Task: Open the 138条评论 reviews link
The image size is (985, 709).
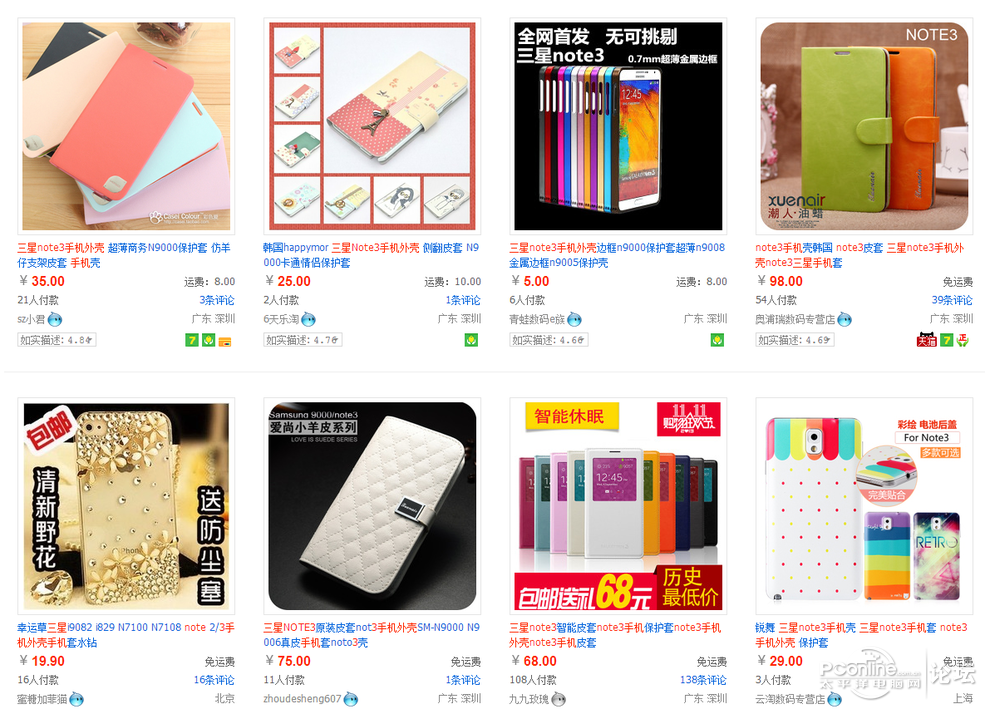Action: pos(703,680)
